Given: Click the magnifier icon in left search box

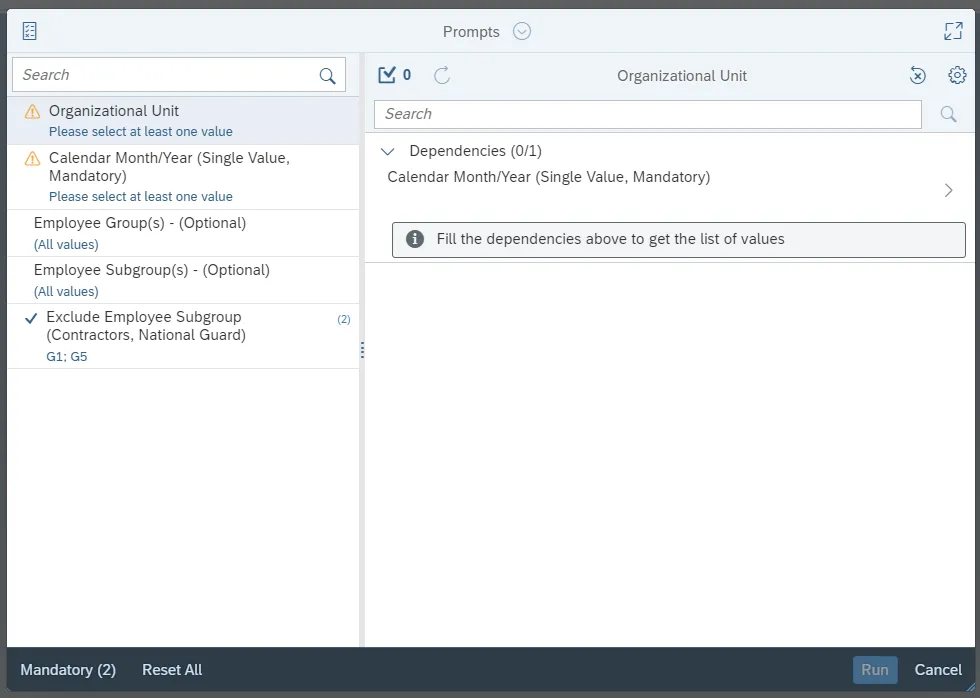Looking at the screenshot, I should (x=327, y=75).
